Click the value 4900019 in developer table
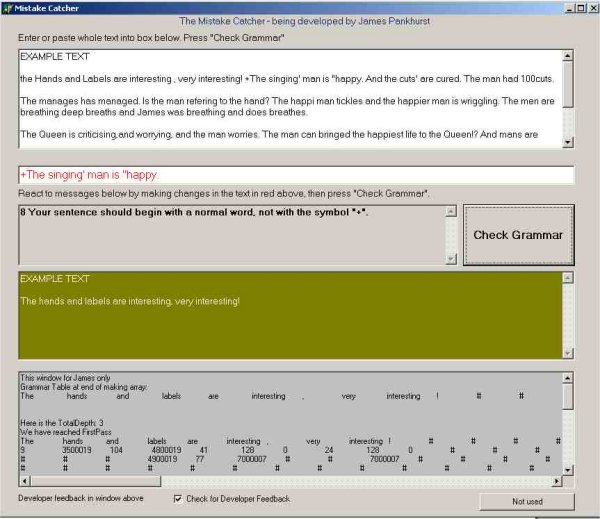600x519 pixels. point(163,459)
